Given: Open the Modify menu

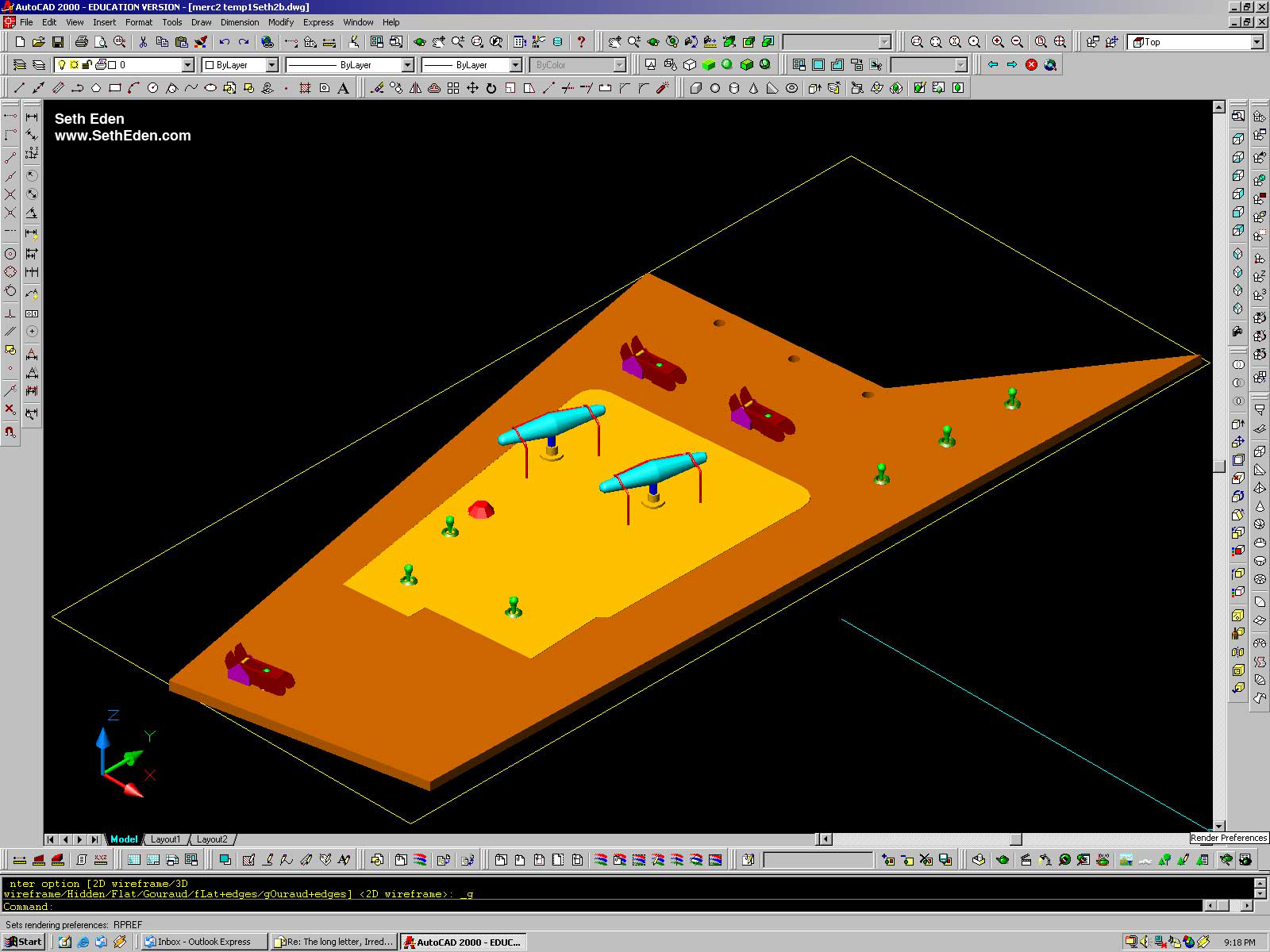Looking at the screenshot, I should [280, 22].
